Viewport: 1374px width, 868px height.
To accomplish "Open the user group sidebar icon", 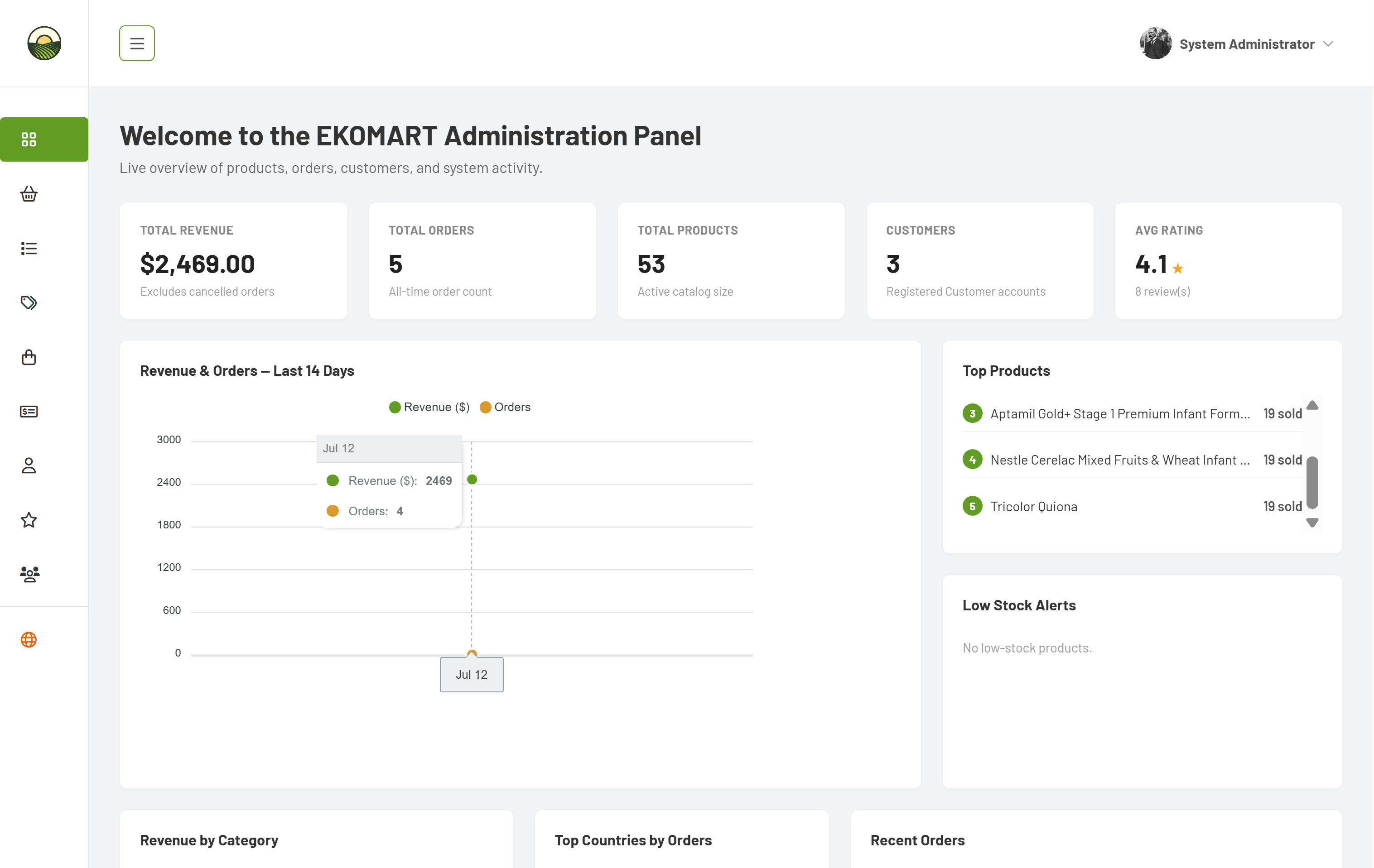I will [29, 574].
